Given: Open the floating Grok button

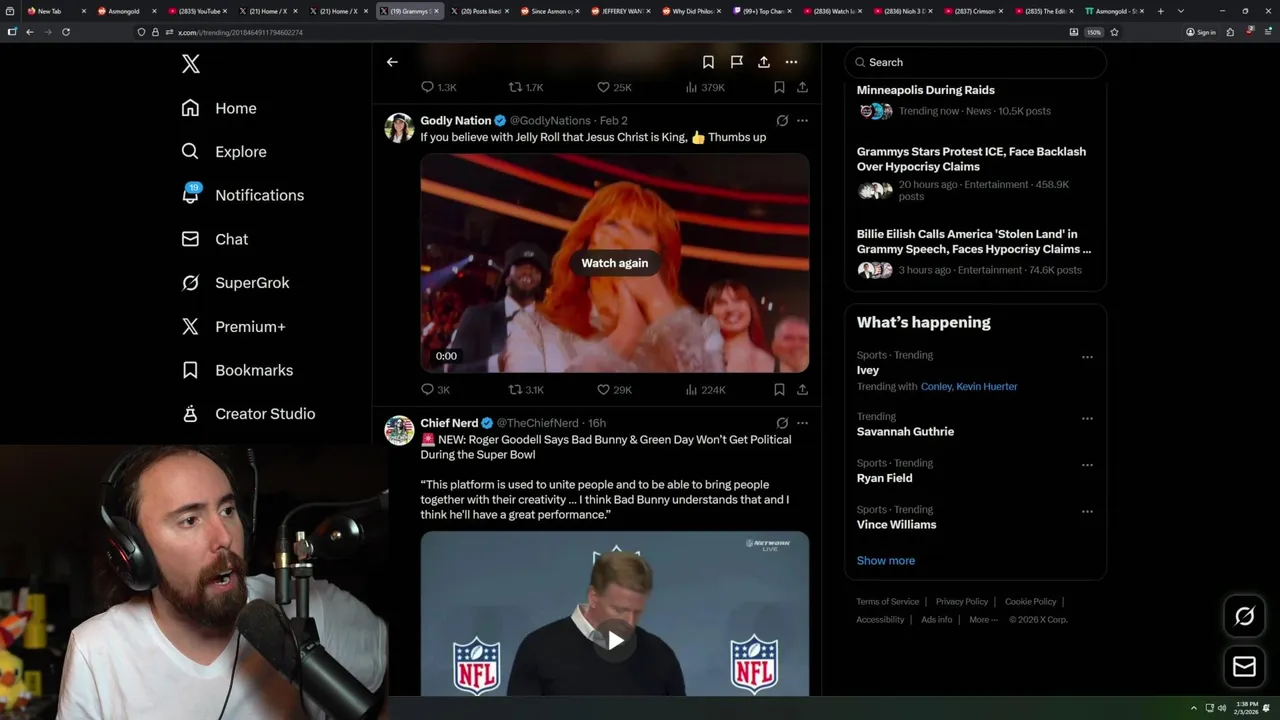Looking at the screenshot, I should click(1245, 616).
